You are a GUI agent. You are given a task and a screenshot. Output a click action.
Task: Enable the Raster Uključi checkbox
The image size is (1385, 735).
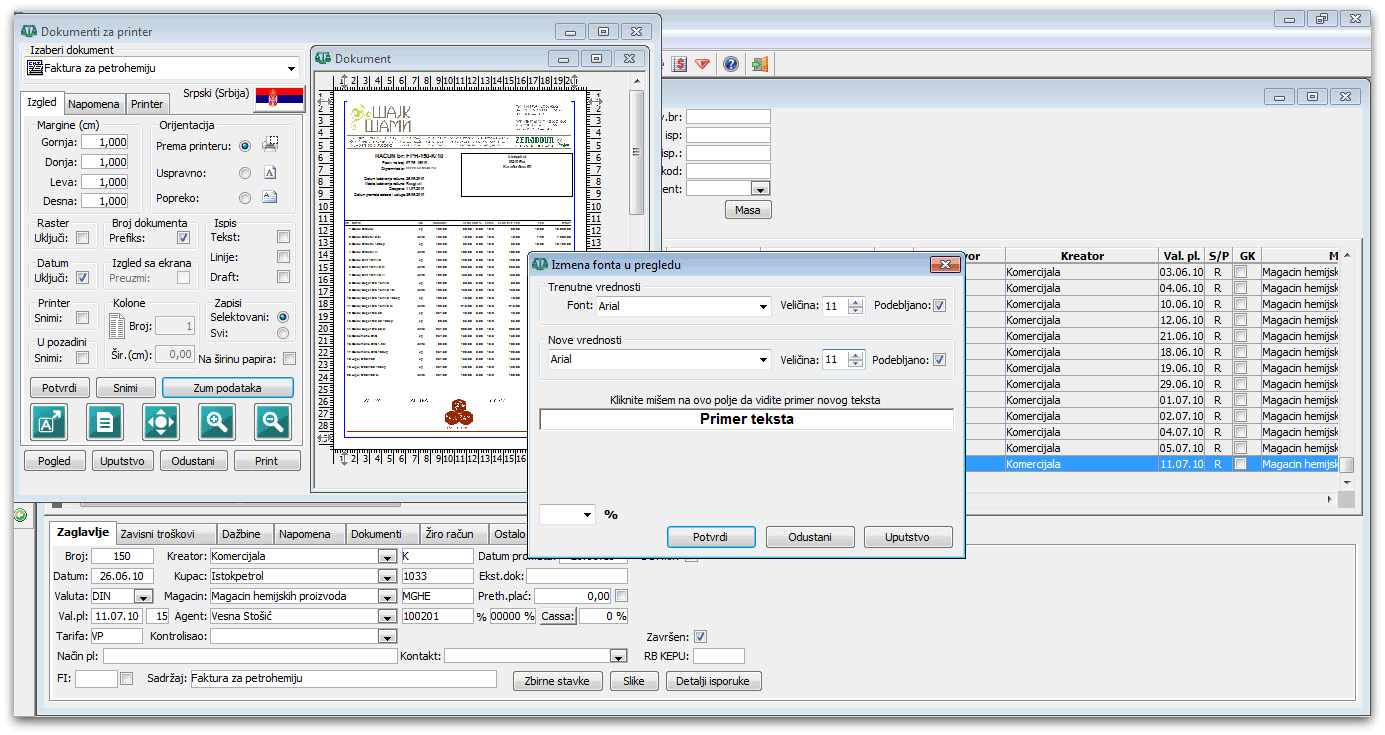83,238
